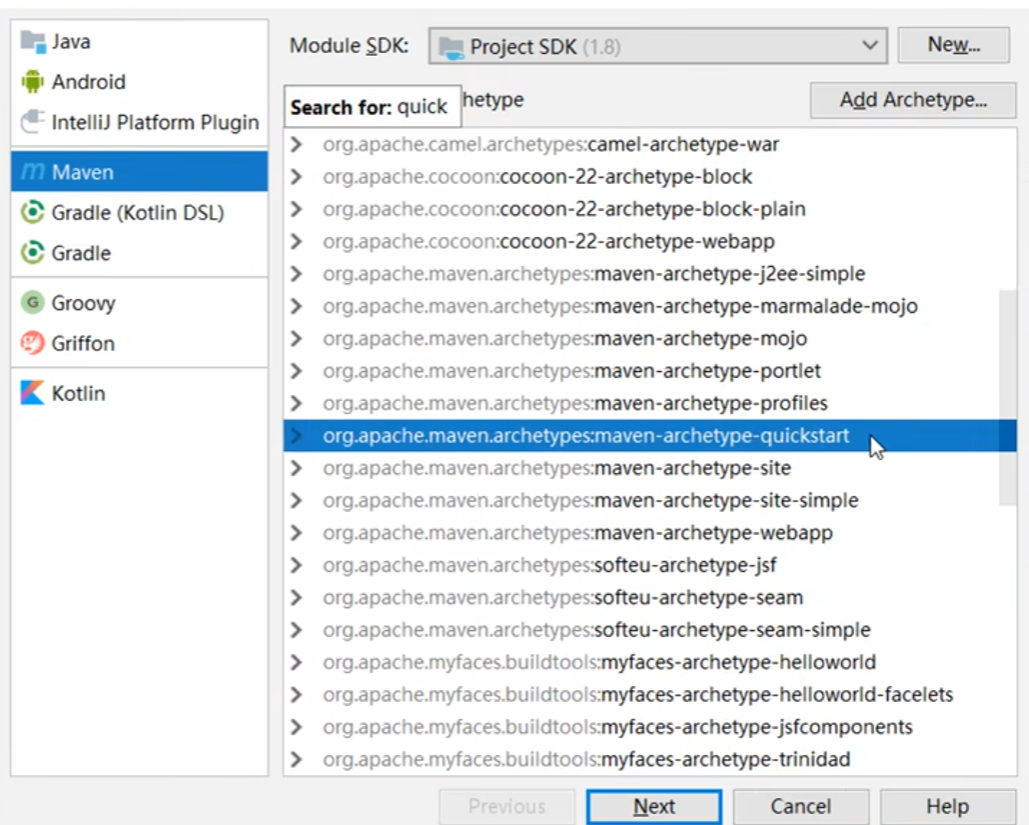Select Java project type
This screenshot has height=825, width=1029.
pos(139,42)
